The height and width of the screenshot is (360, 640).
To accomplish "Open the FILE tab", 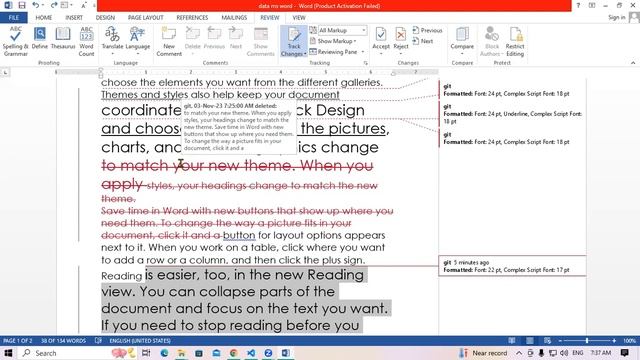I will tap(13, 18).
